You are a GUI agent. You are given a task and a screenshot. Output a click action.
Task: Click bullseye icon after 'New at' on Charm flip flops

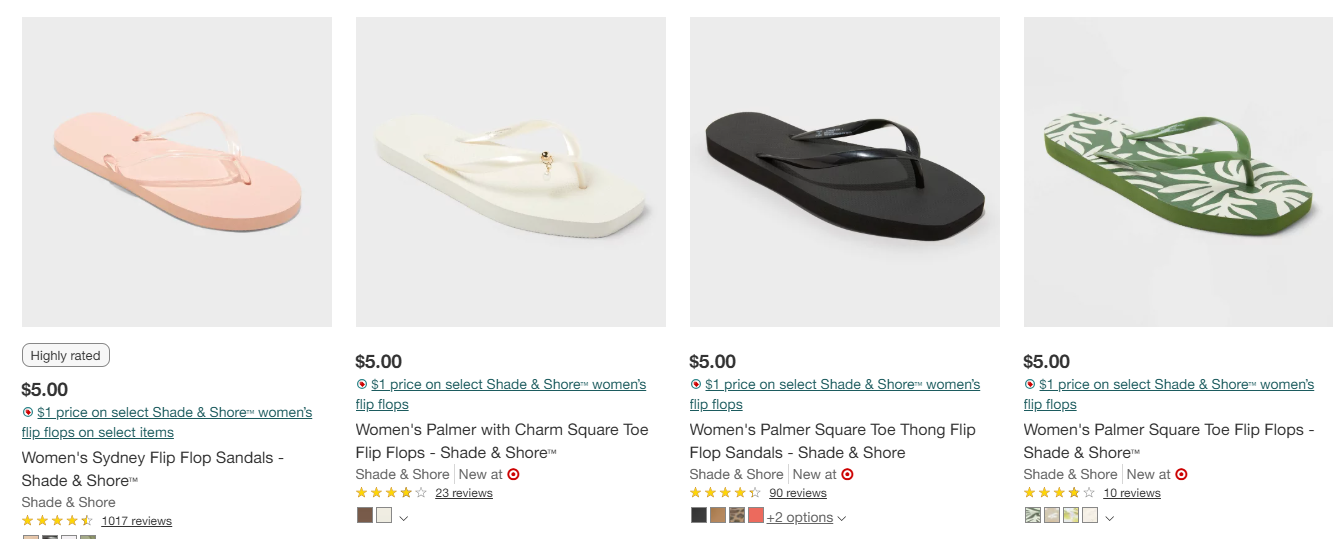click(513, 474)
